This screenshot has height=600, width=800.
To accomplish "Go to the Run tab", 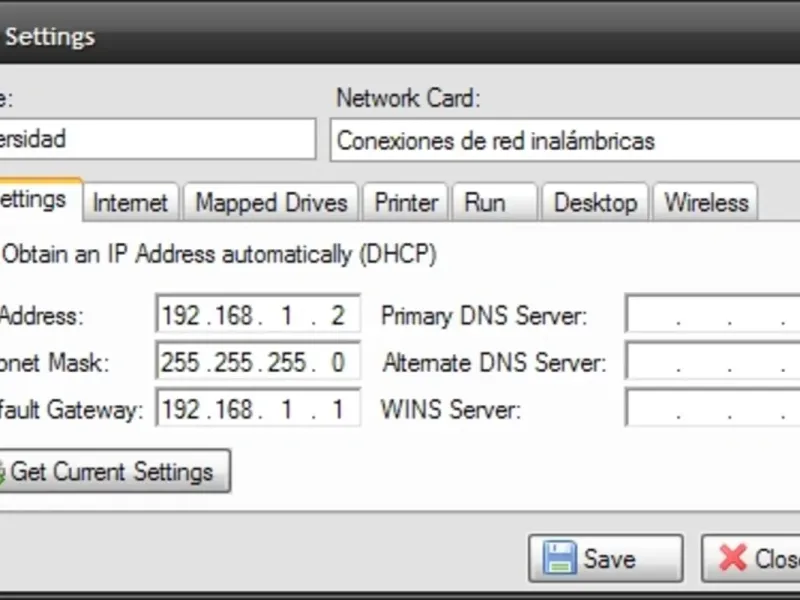I will [495, 203].
